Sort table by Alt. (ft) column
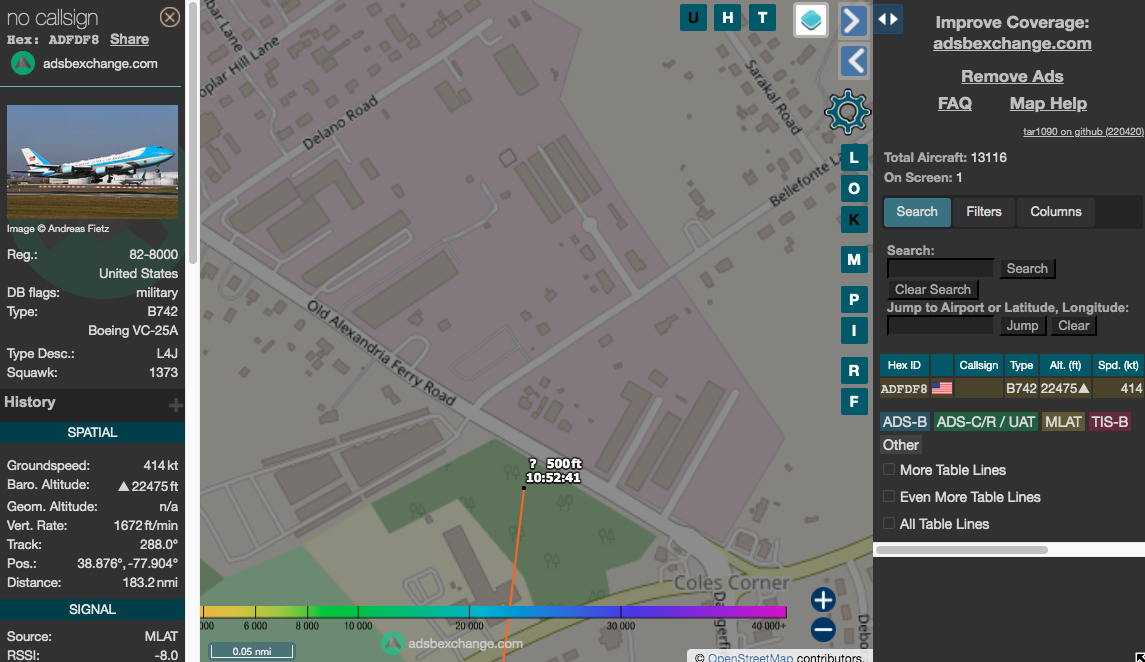Viewport: 1145px width, 662px height. point(1065,365)
